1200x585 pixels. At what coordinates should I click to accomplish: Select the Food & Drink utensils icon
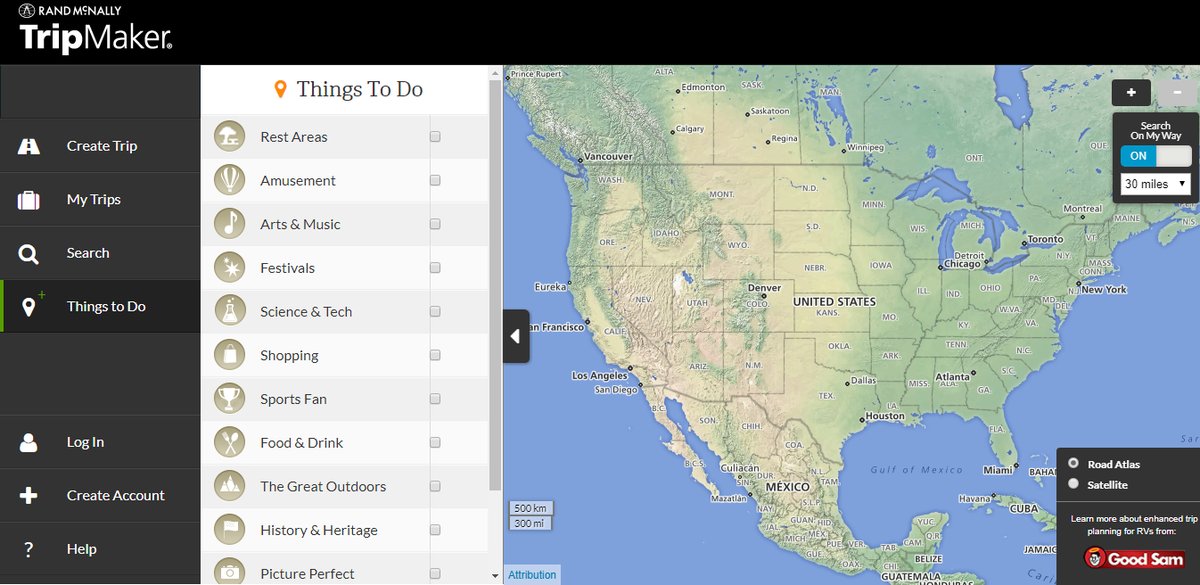coord(230,443)
